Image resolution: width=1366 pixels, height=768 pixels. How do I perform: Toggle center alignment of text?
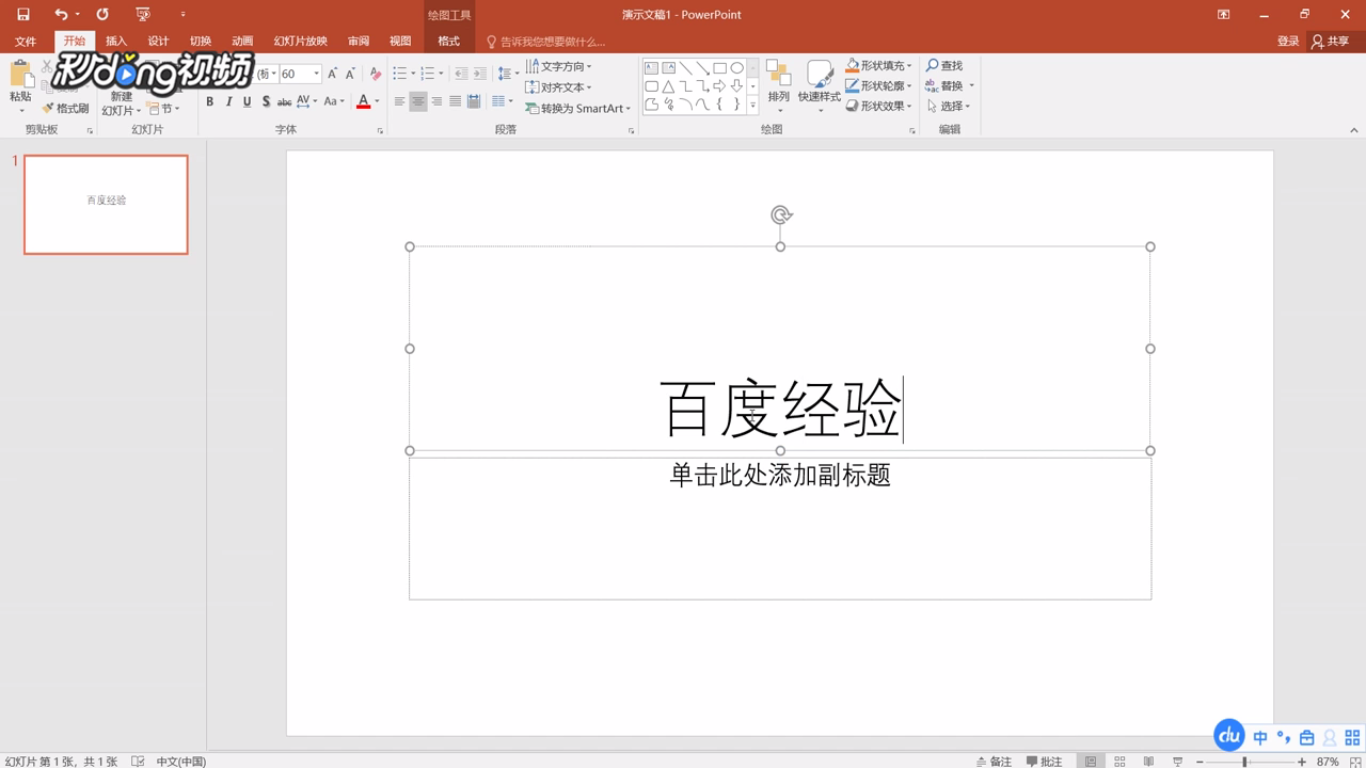[418, 102]
